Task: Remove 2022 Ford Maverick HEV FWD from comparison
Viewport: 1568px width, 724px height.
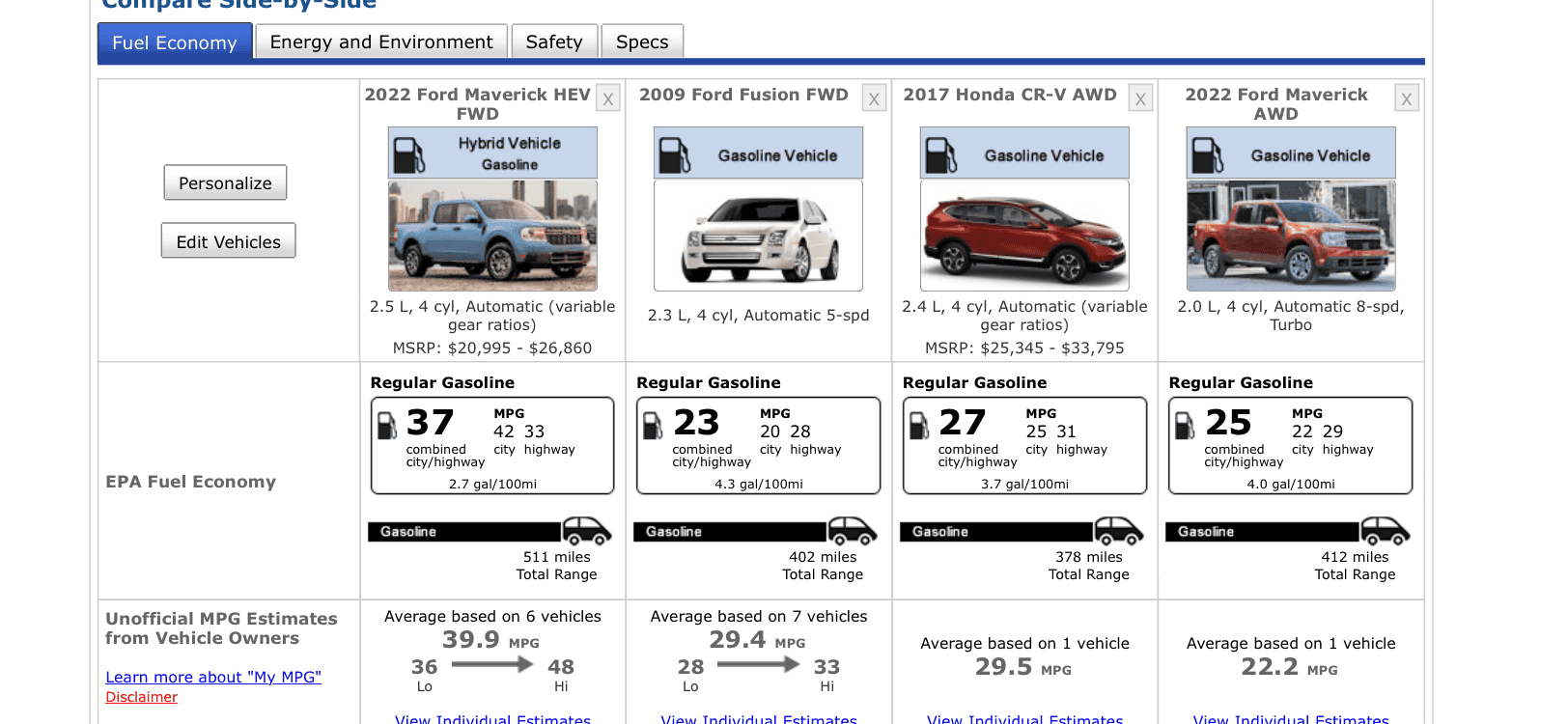Action: tap(608, 98)
